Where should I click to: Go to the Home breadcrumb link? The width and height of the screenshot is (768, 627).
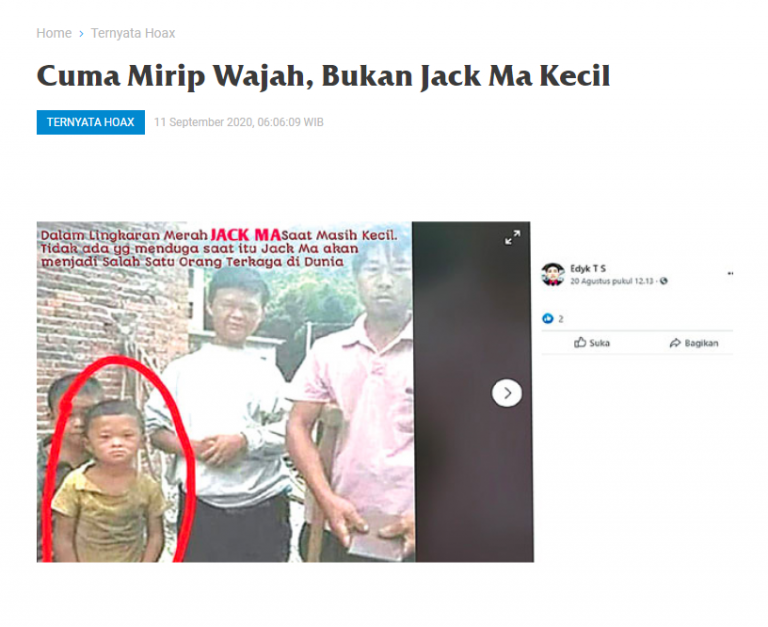54,33
